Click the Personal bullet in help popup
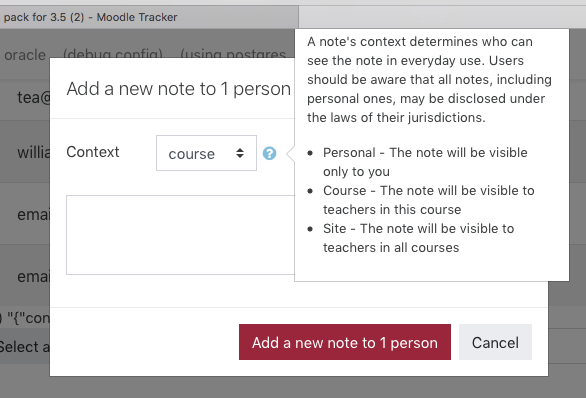Screen dimensions: 586x398 click(x=425, y=162)
